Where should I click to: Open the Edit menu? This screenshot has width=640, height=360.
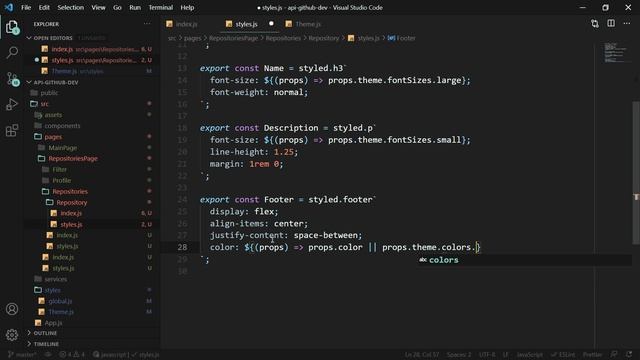click(x=44, y=7)
